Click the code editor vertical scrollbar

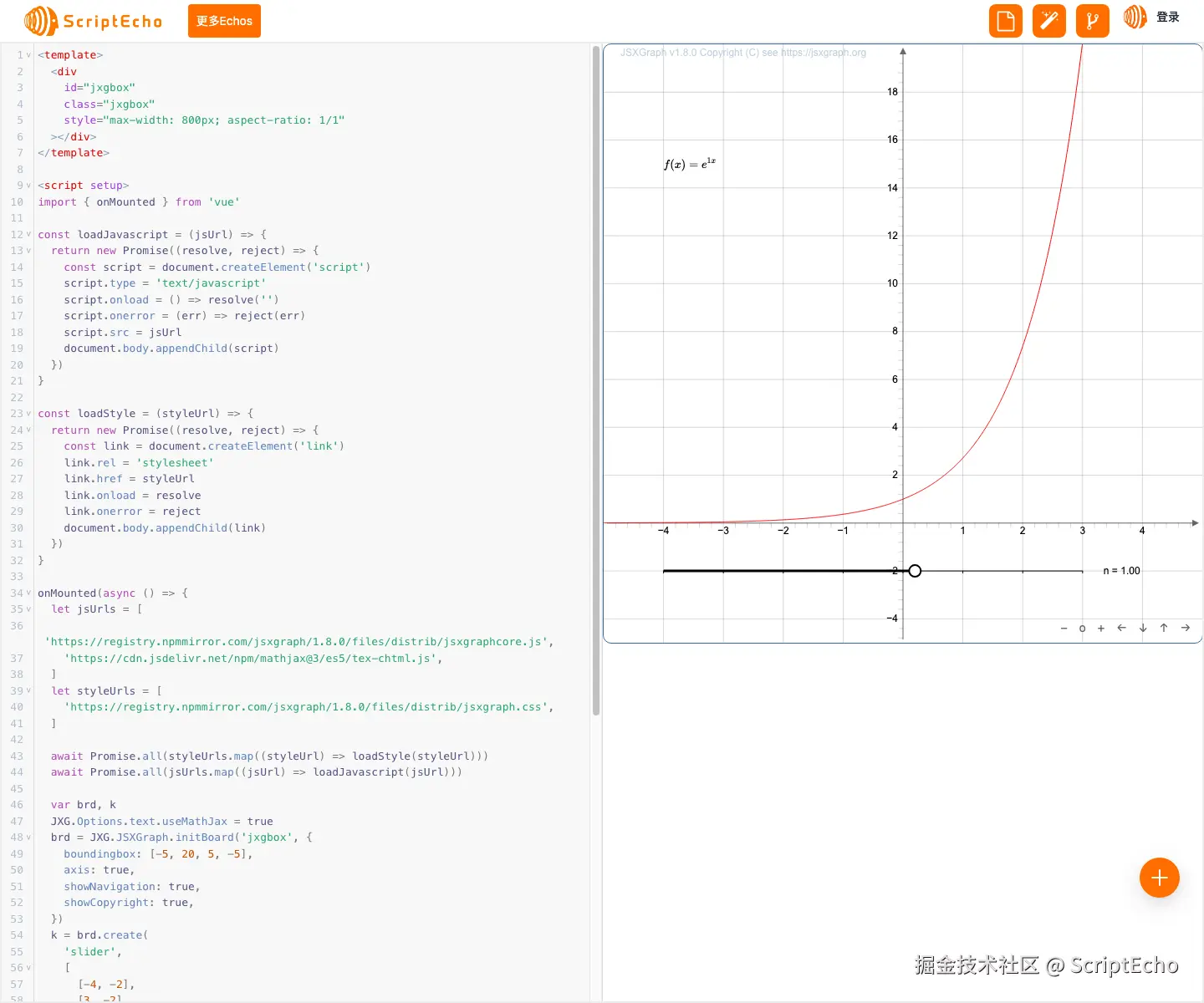(596, 380)
